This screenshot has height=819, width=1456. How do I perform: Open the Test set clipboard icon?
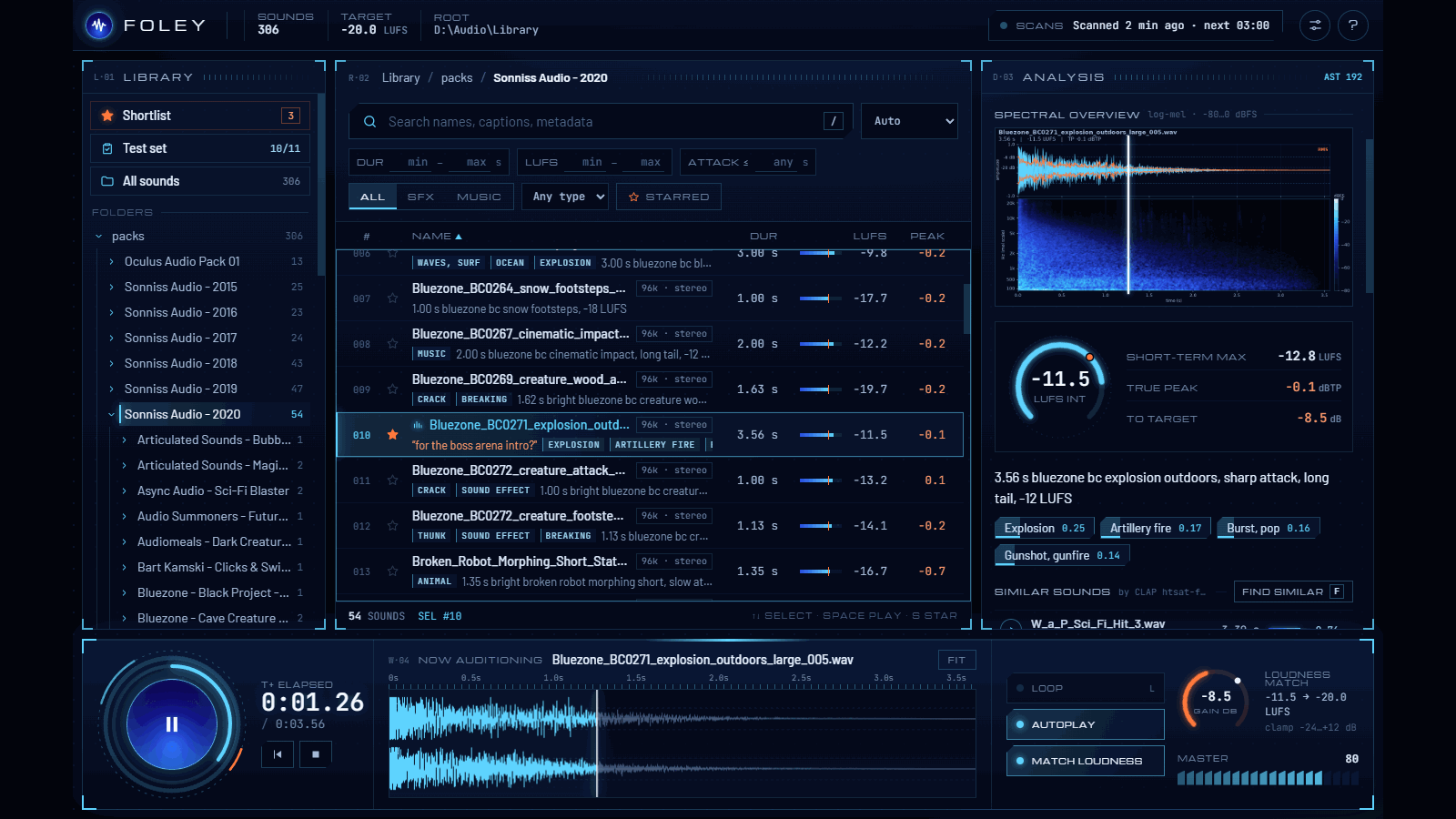107,148
